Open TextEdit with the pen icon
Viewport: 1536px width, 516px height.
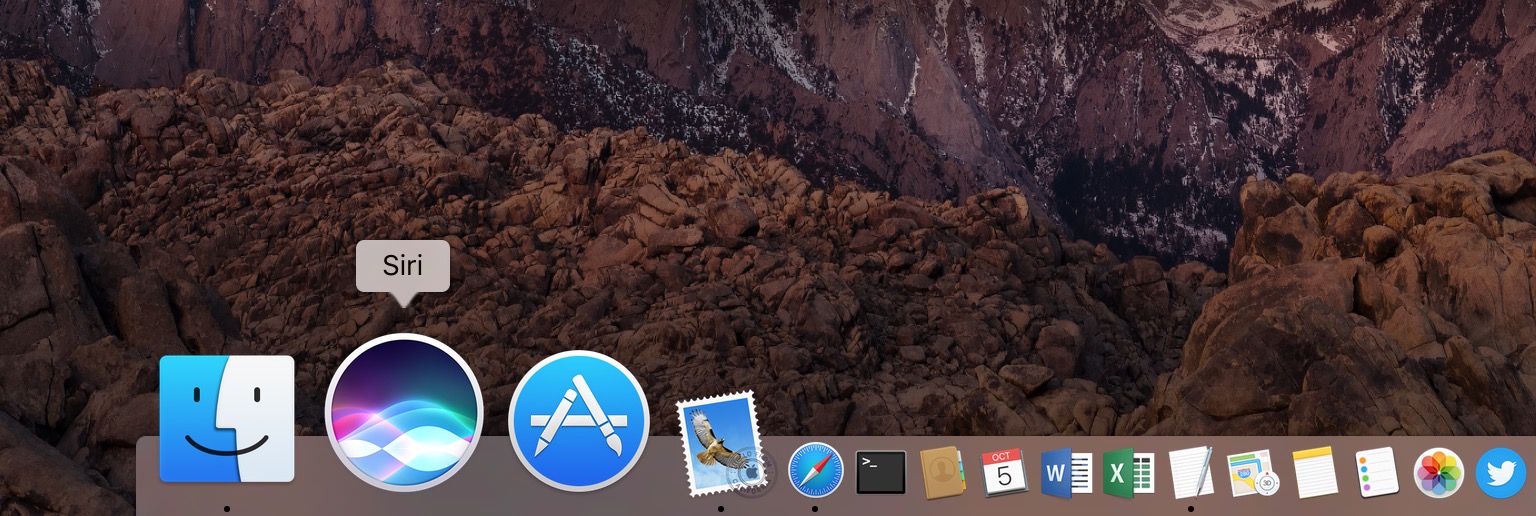(x=1190, y=472)
